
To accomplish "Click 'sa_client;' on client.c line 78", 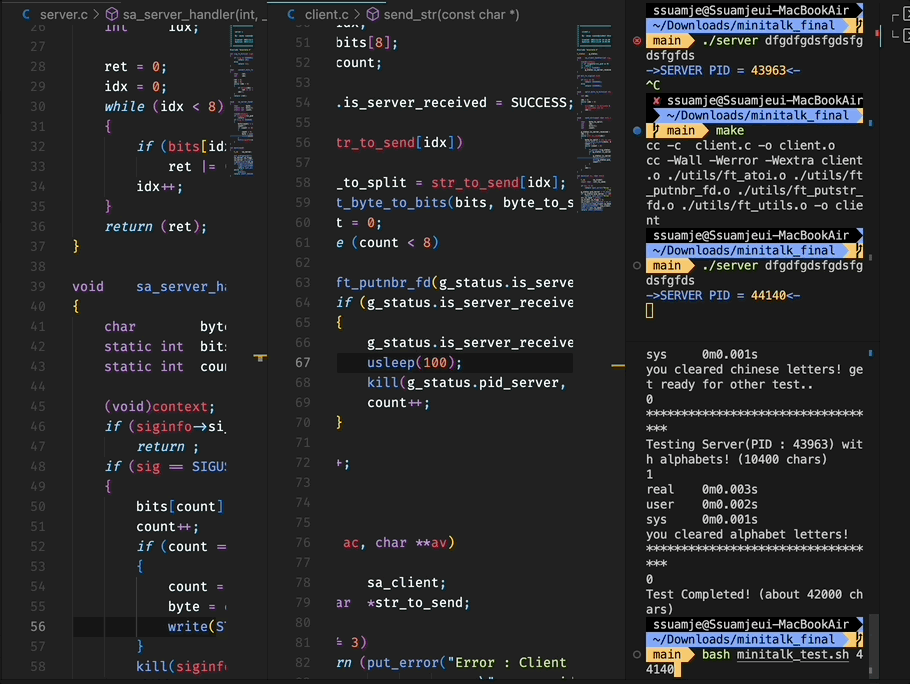I will 406,582.
